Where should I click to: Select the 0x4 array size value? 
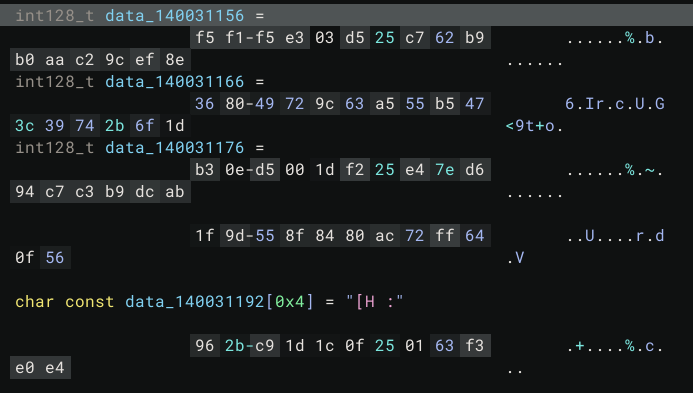pyautogui.click(x=289, y=302)
